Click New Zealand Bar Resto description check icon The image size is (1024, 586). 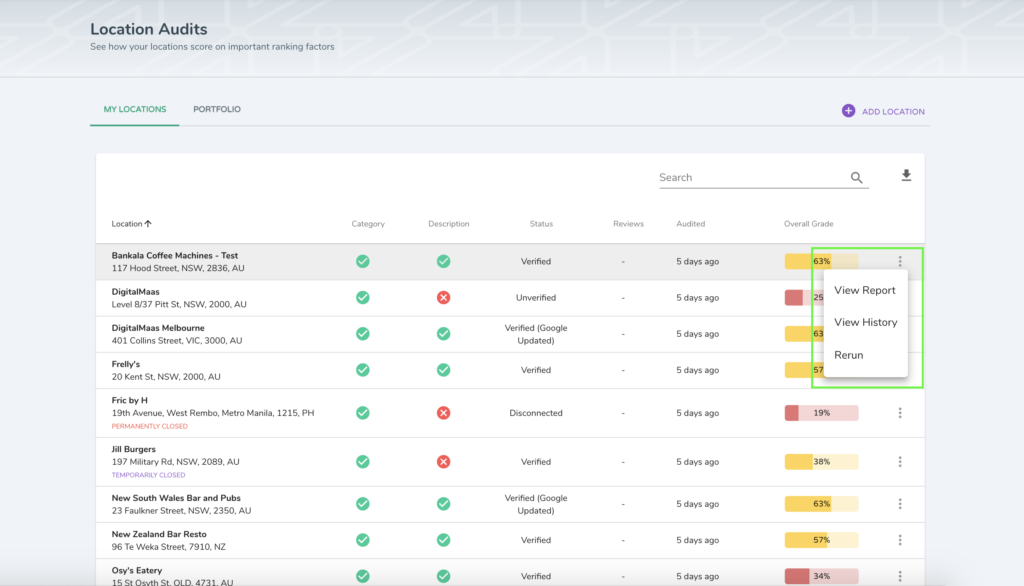coord(443,540)
